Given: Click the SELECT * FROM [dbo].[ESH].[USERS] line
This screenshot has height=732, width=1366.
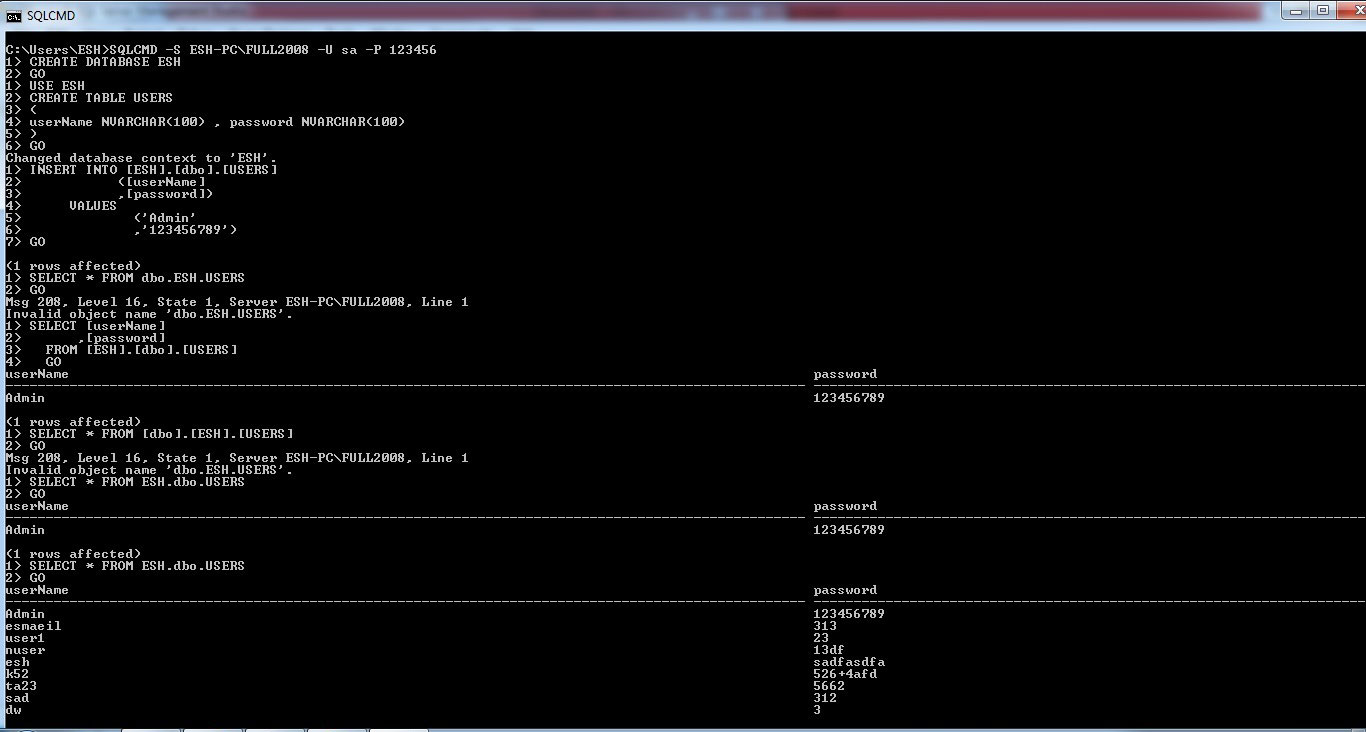Looking at the screenshot, I should pos(160,434).
